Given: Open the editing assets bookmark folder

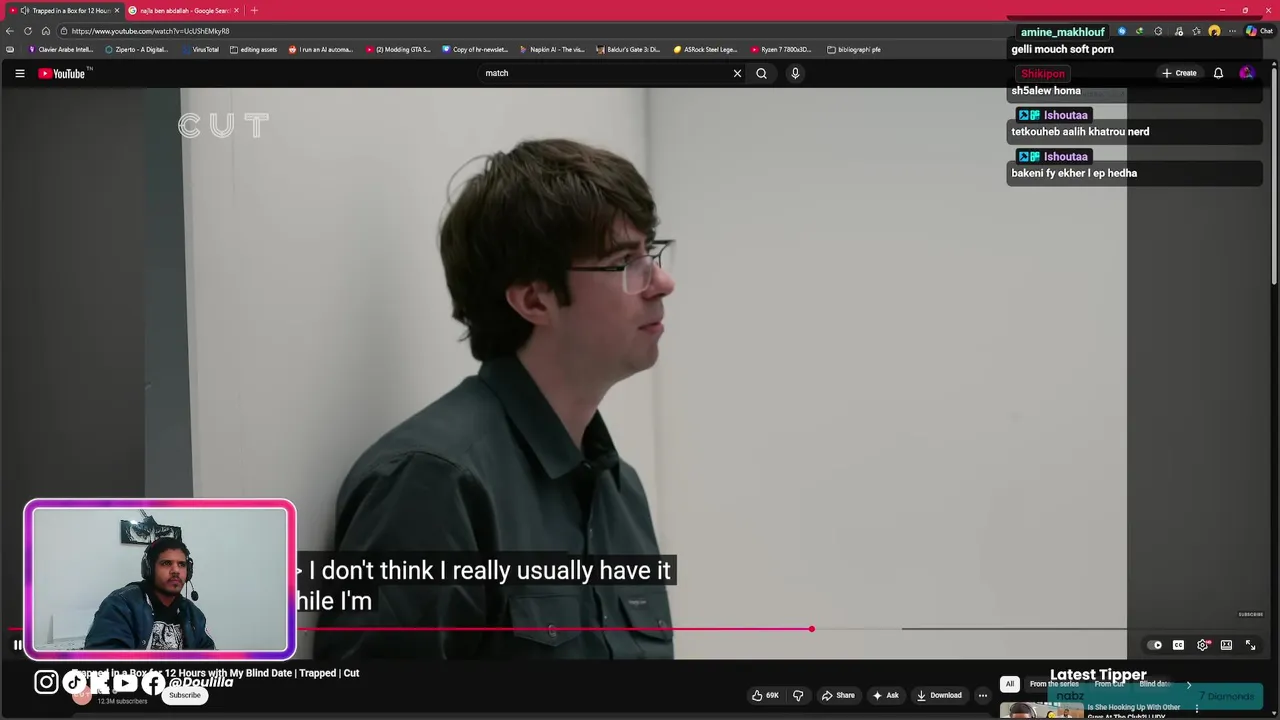Looking at the screenshot, I should pos(253,49).
